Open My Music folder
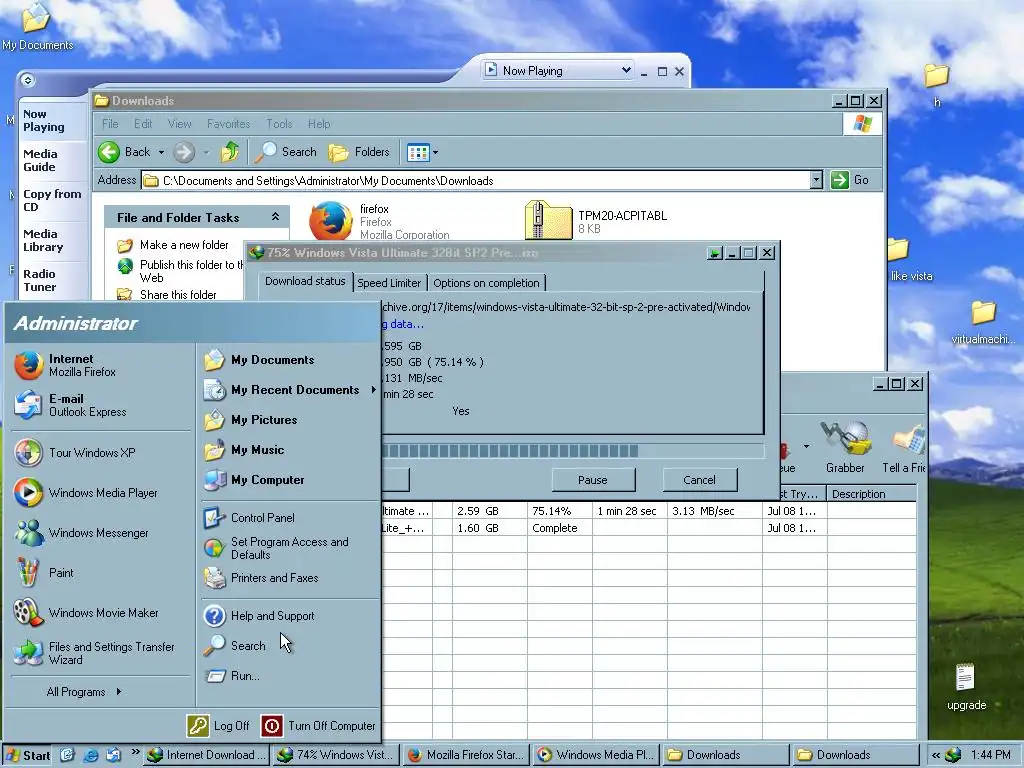This screenshot has width=1024, height=768. pos(244,450)
